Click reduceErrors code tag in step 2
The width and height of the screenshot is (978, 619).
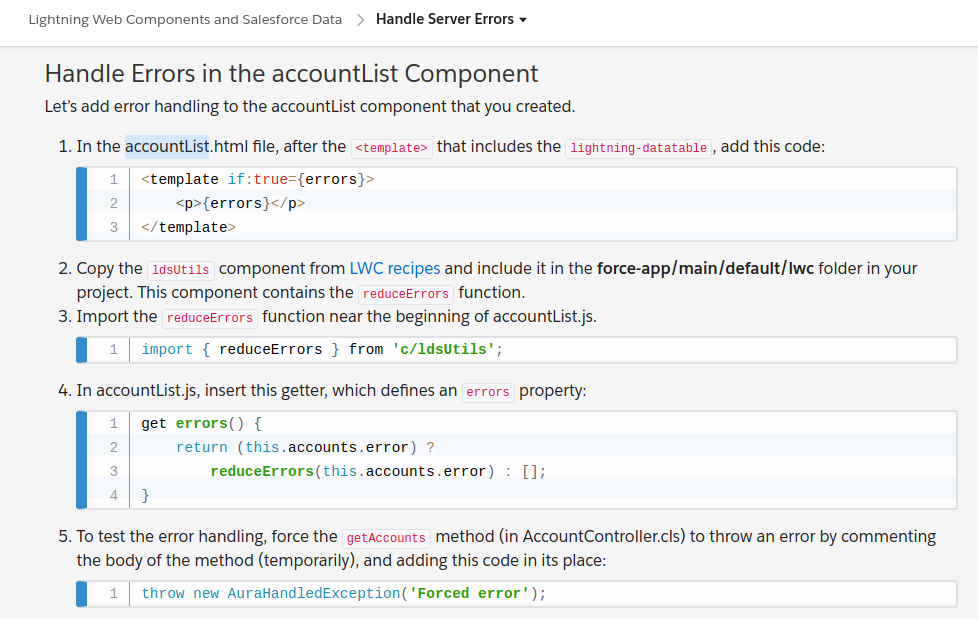tap(406, 294)
